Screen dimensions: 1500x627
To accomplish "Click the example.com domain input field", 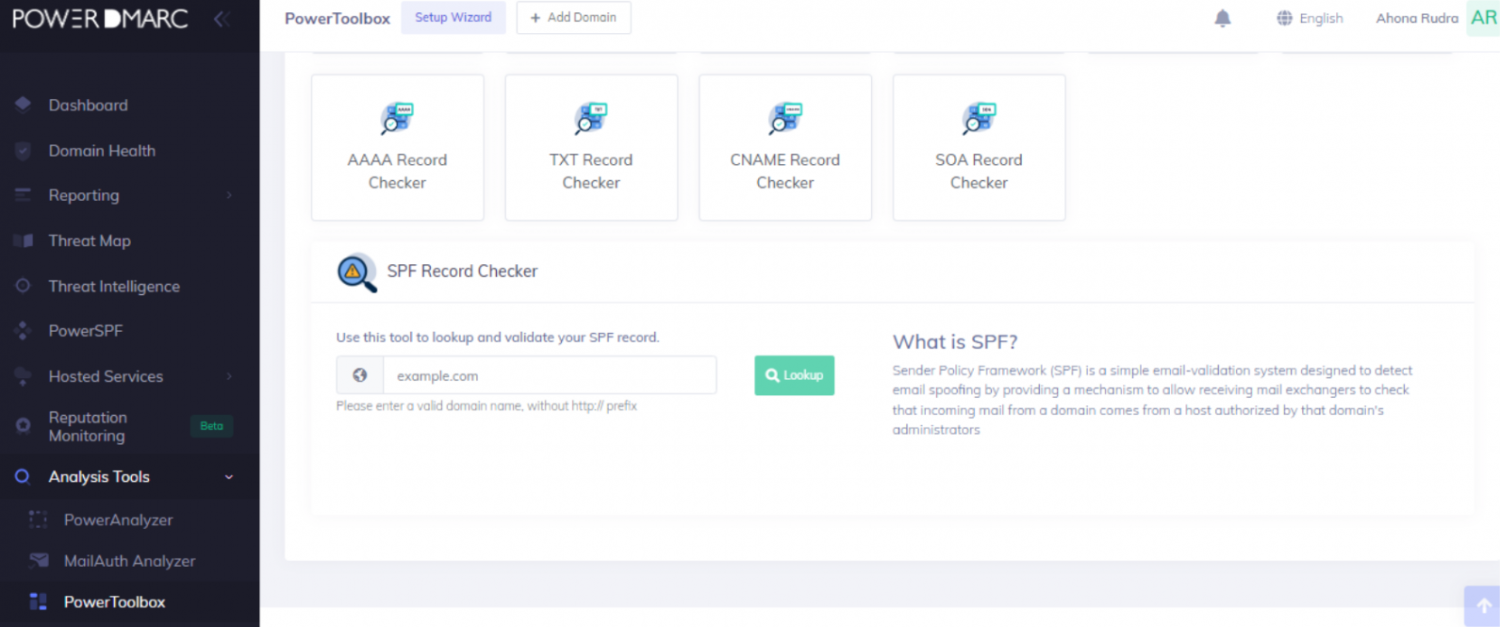I will (x=550, y=375).
